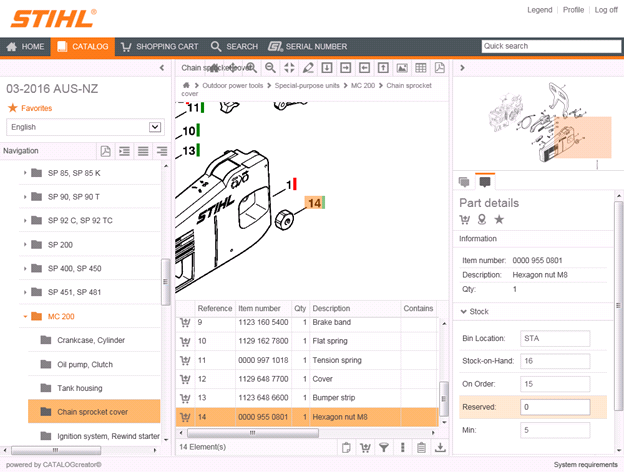Open the filter funnel below parts table

(384, 448)
